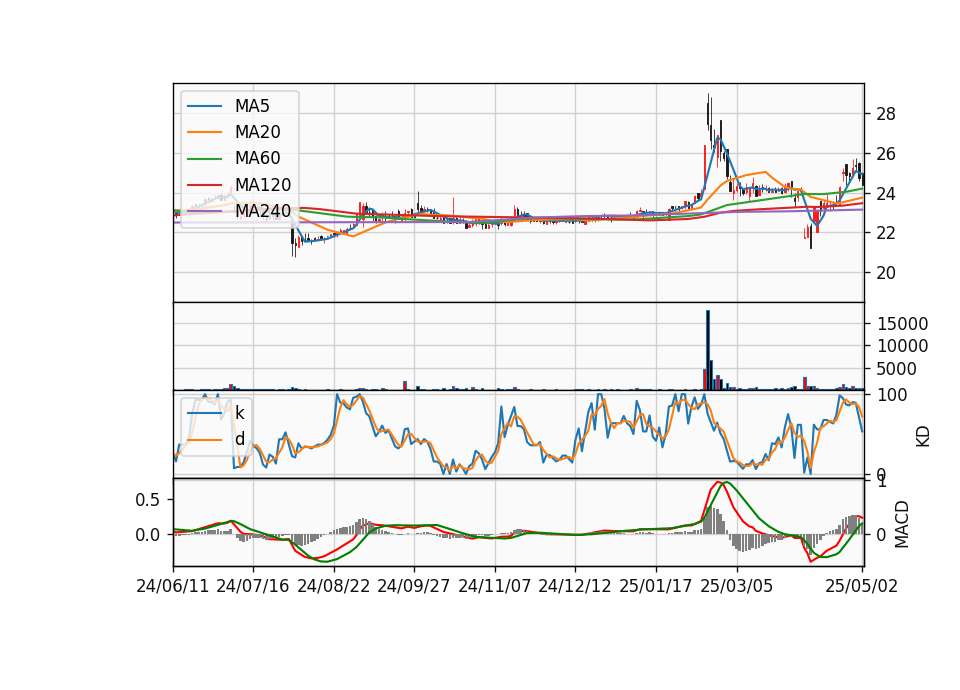The height and width of the screenshot is (690, 960).
Task: Click the tallest volume bar spike
Action: 708,350
